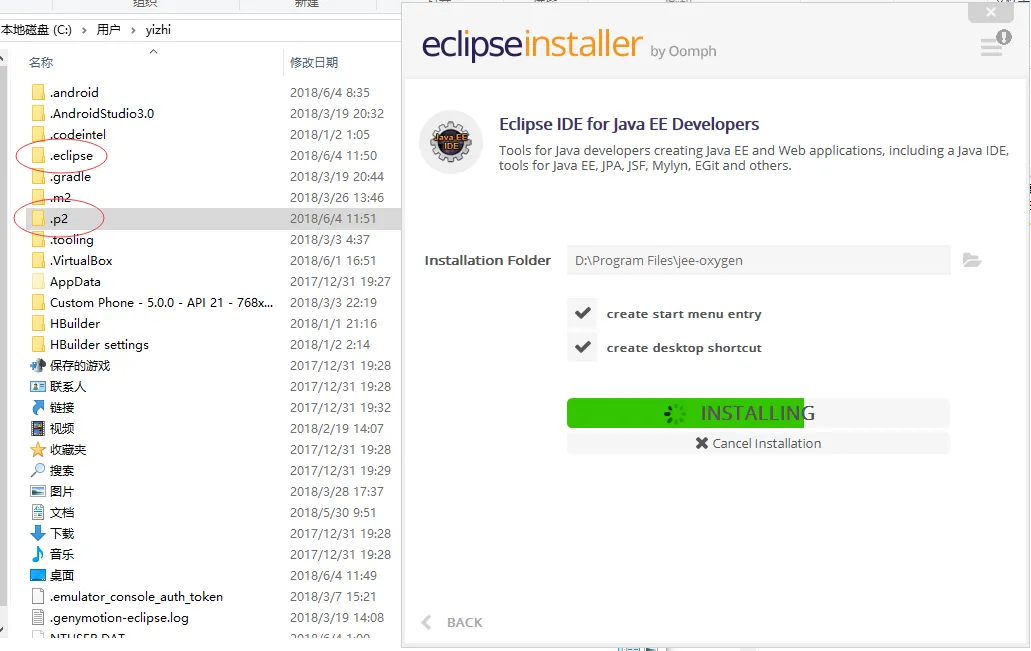Click the .tooling folder icon
This screenshot has width=1031, height=651.
[38, 239]
